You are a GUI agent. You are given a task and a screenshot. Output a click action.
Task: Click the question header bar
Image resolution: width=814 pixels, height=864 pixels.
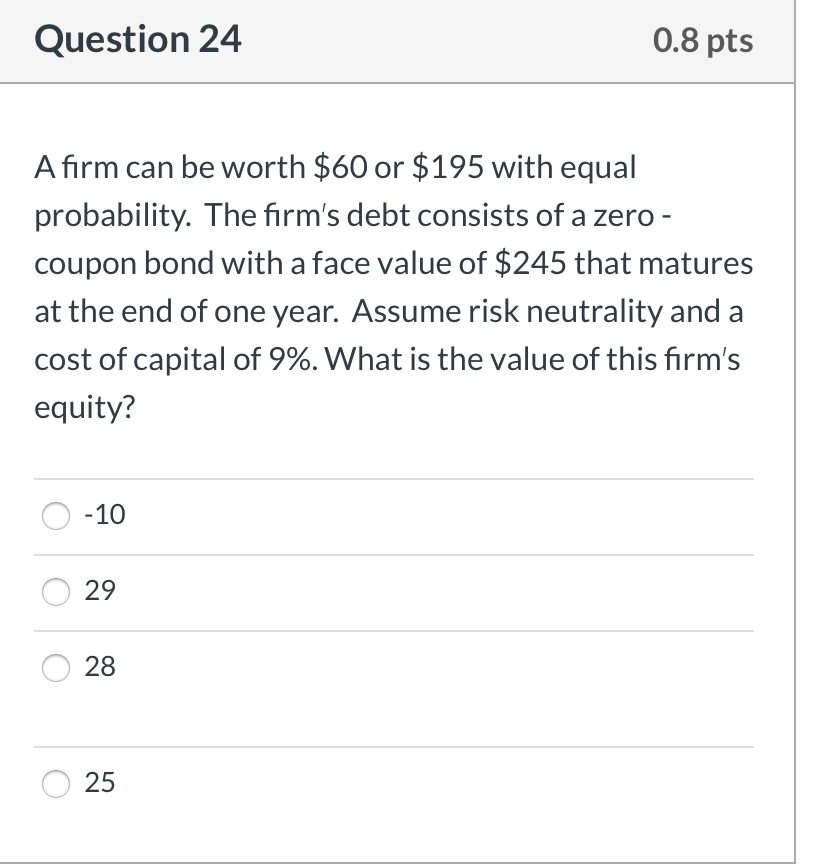pos(400,40)
